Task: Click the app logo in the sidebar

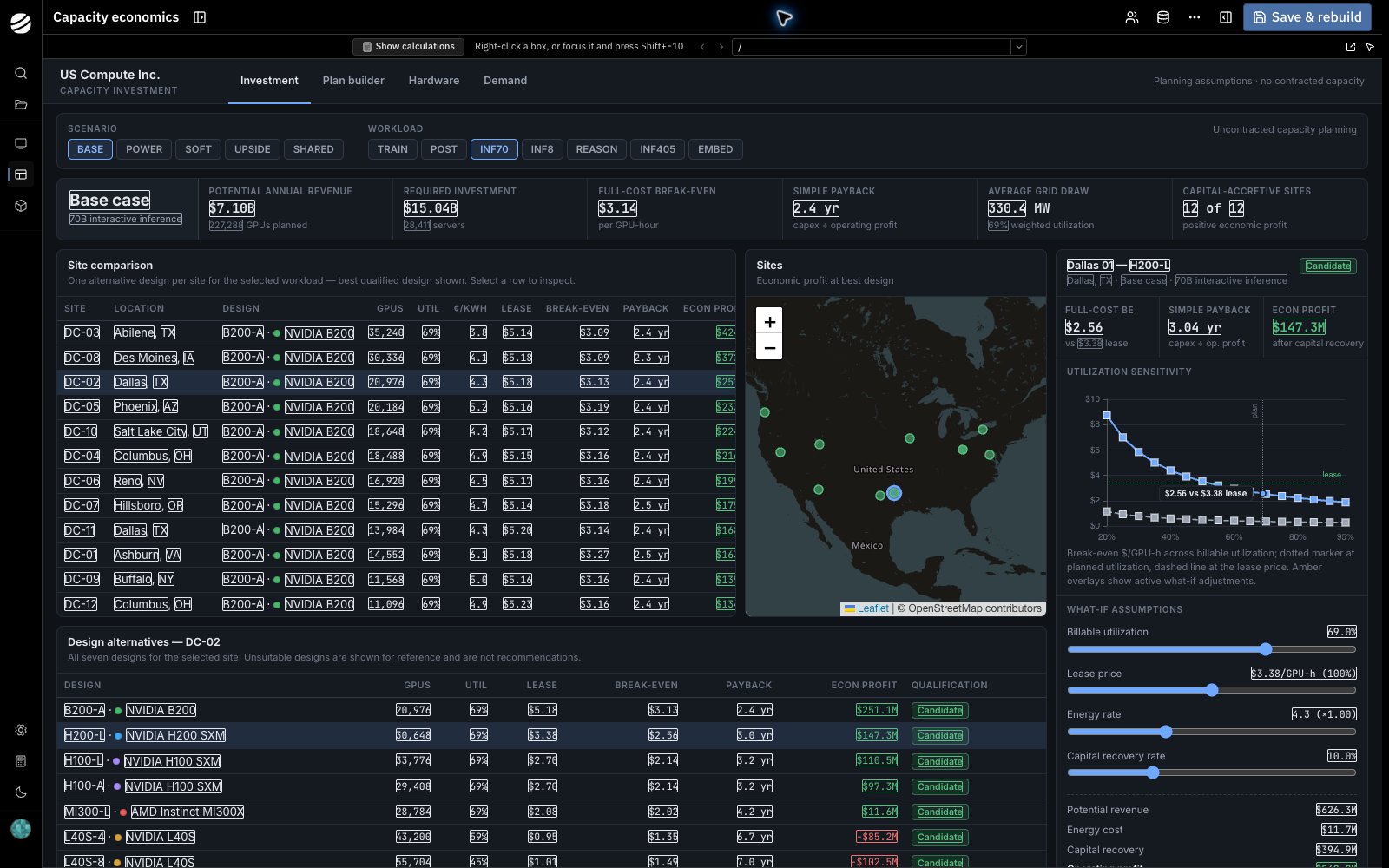Action: (21, 23)
